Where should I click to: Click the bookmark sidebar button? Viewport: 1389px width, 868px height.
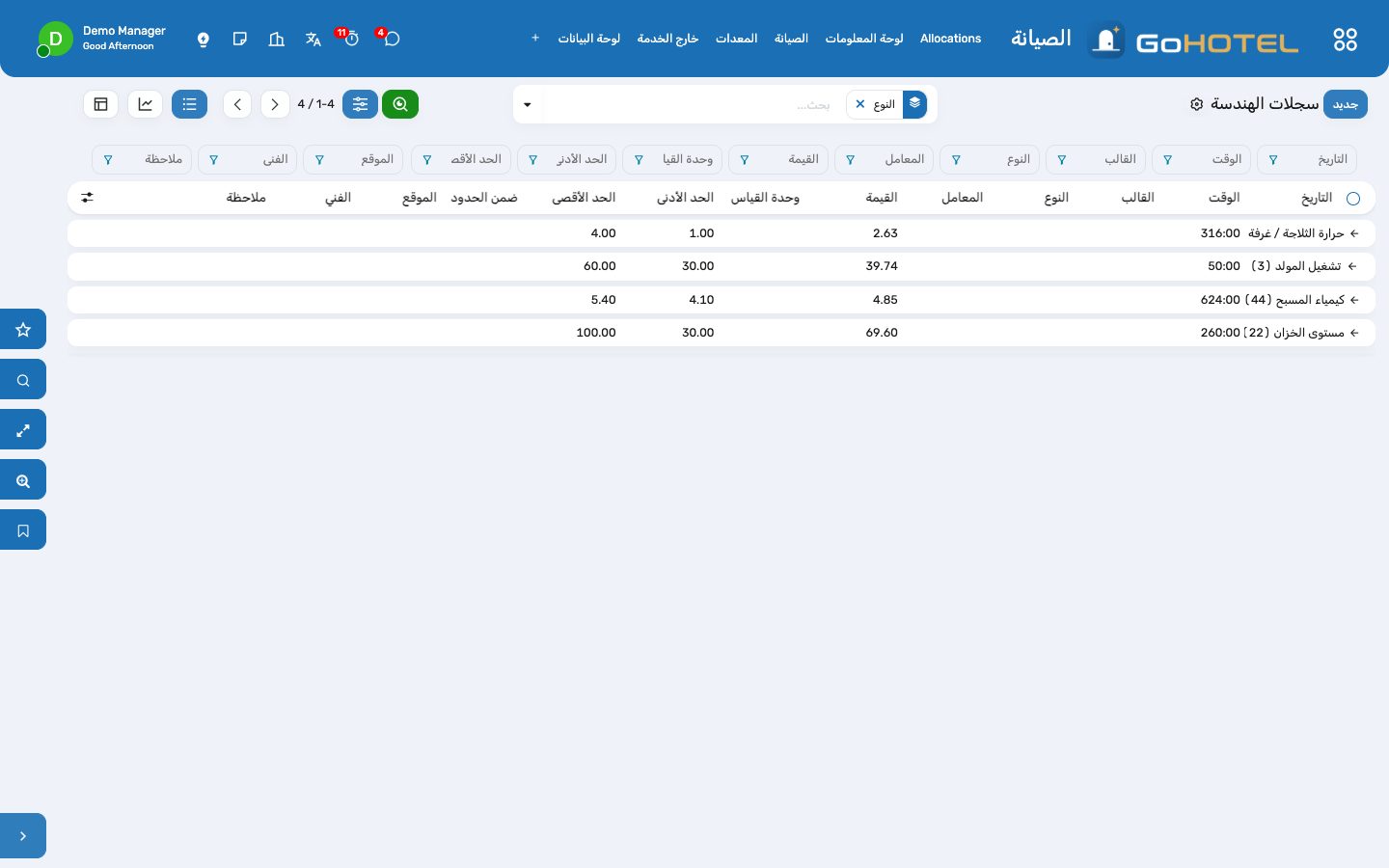point(23,530)
